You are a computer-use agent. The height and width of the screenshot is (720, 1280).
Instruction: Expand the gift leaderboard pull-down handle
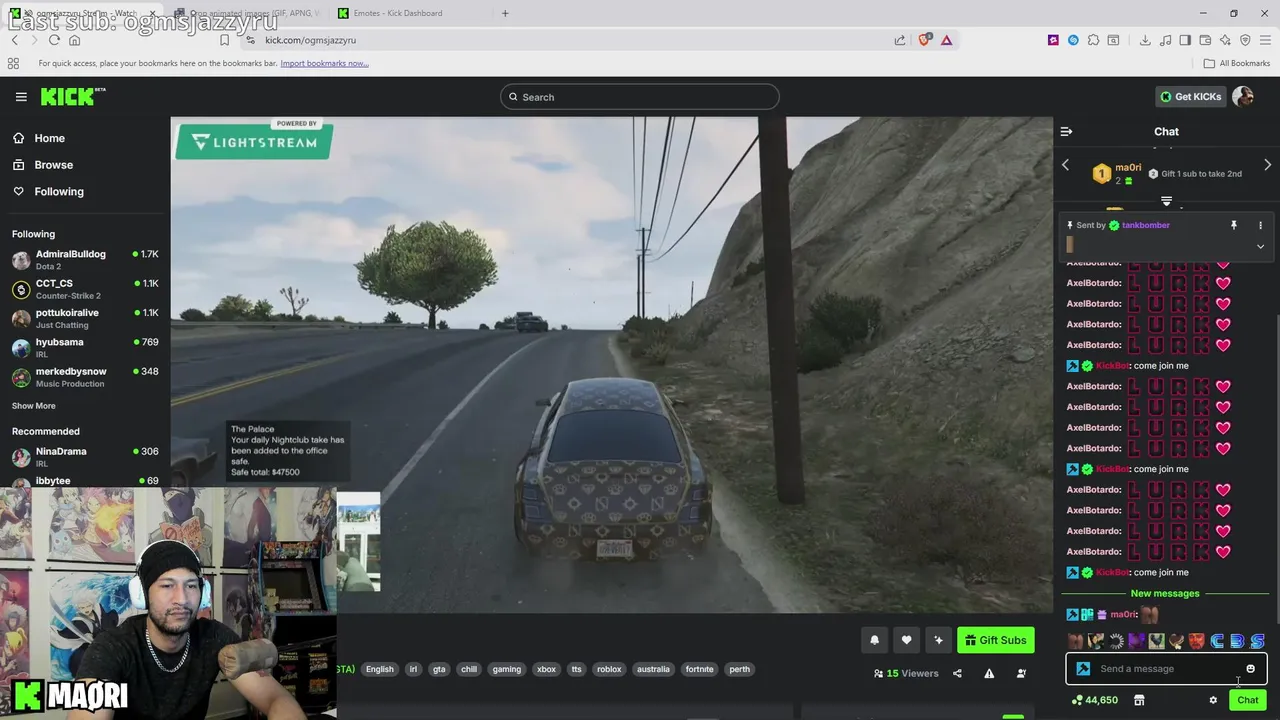tap(1166, 201)
